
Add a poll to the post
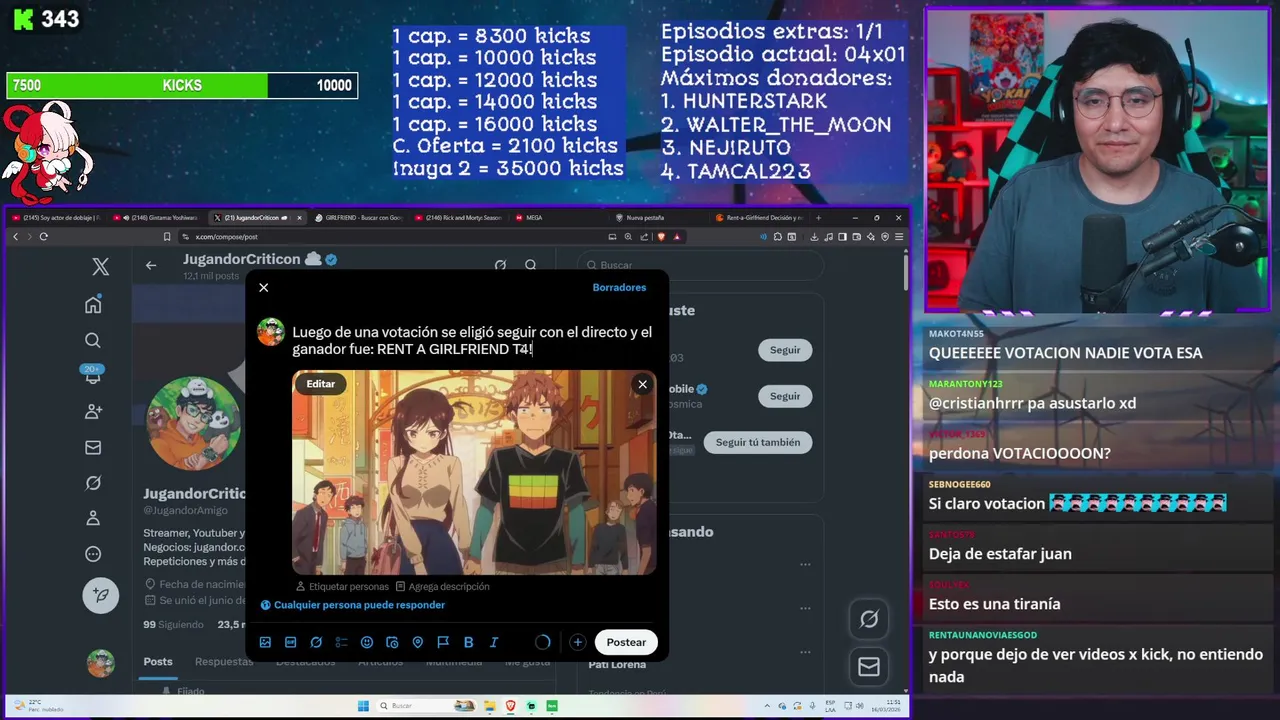(x=341, y=642)
